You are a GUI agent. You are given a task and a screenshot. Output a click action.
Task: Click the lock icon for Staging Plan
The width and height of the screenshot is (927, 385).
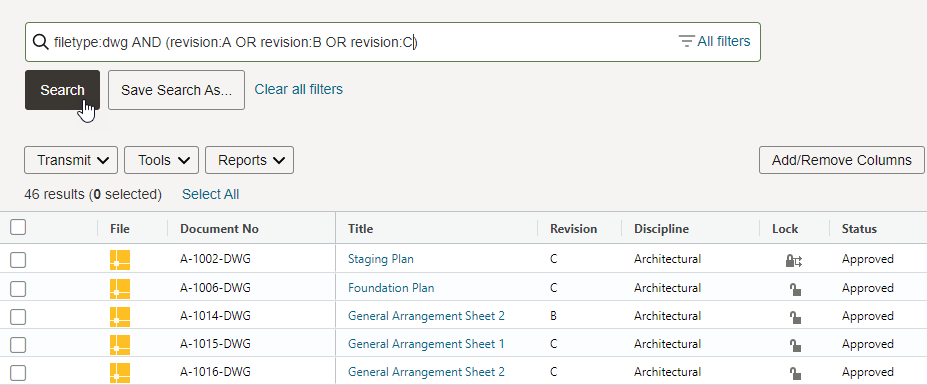[x=793, y=260]
